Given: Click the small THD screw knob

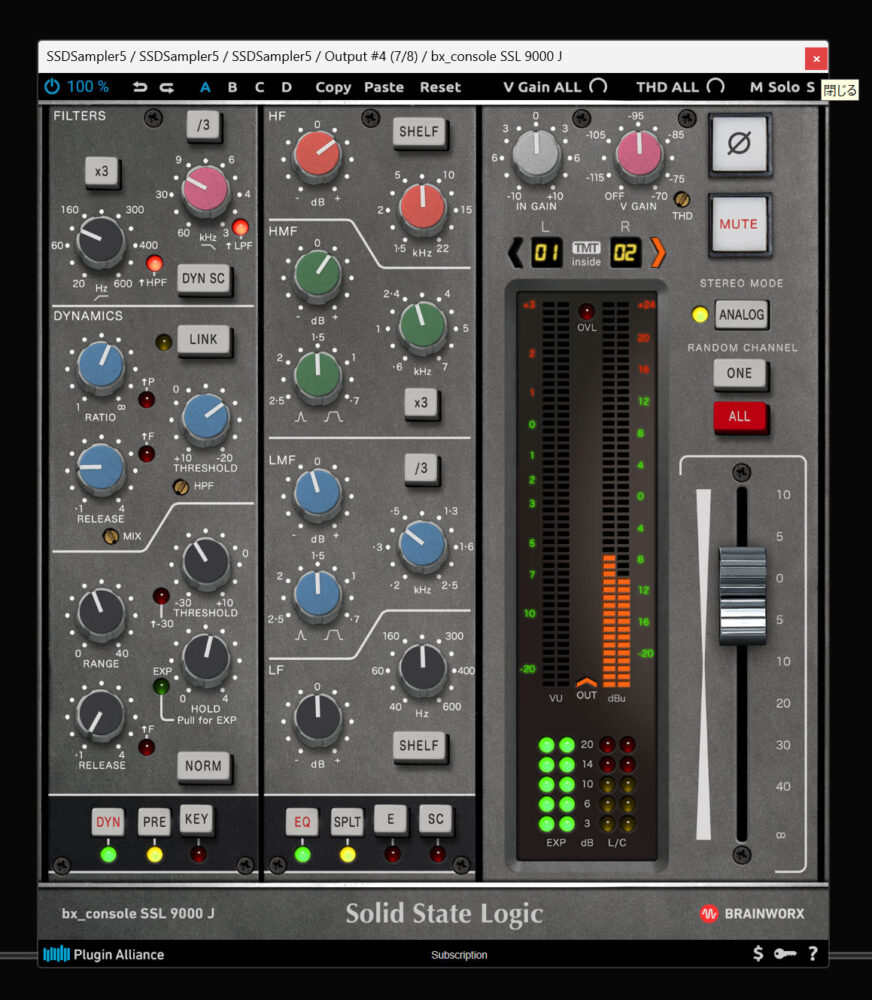Looking at the screenshot, I should coord(681,200).
